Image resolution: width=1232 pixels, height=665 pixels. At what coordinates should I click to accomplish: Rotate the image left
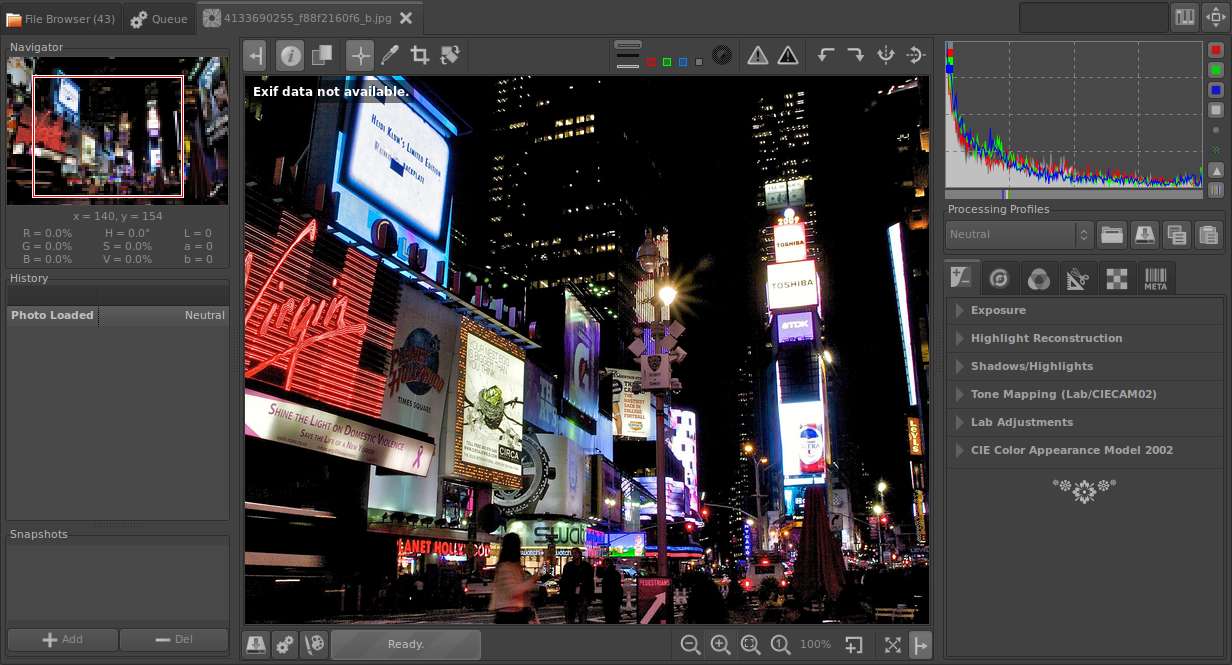pos(826,56)
